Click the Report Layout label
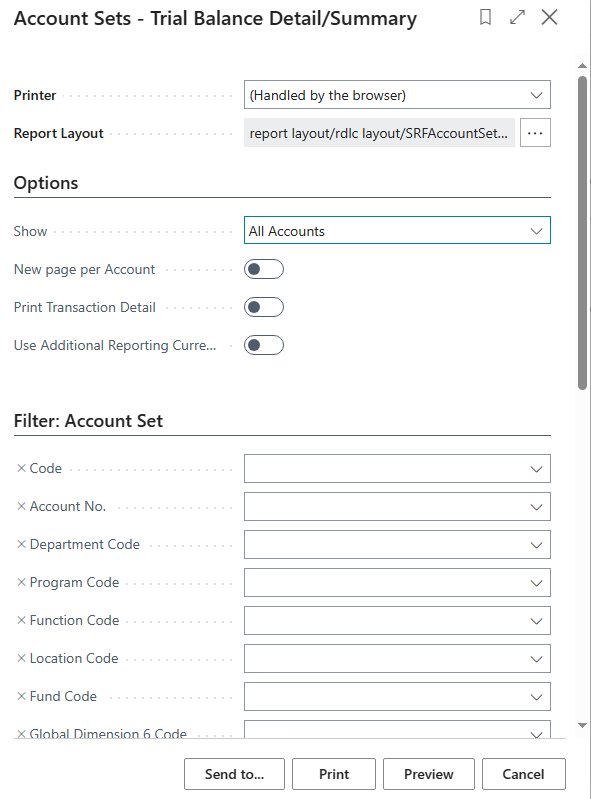This screenshot has width=591, height=799. [x=59, y=133]
